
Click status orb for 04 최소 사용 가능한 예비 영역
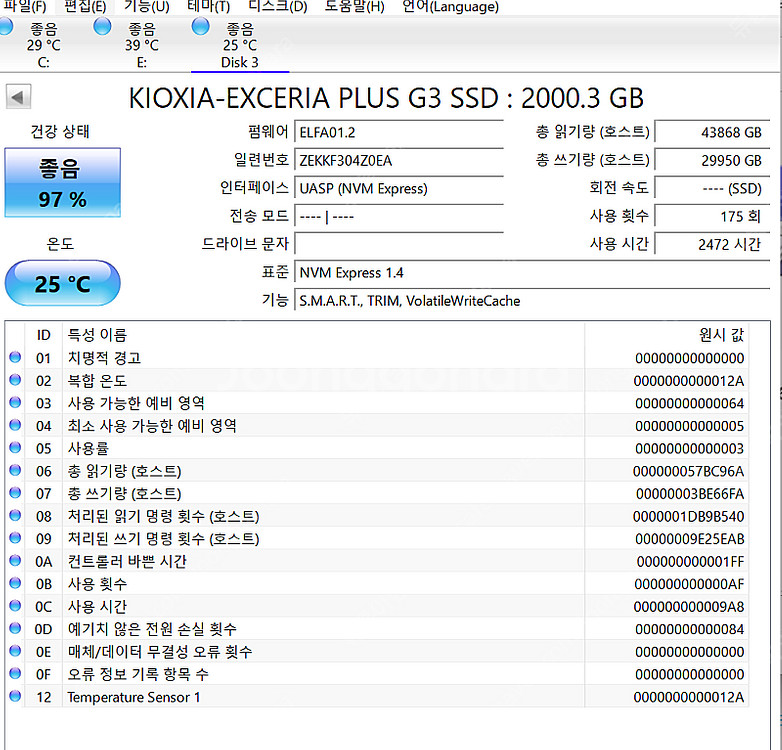15,425
